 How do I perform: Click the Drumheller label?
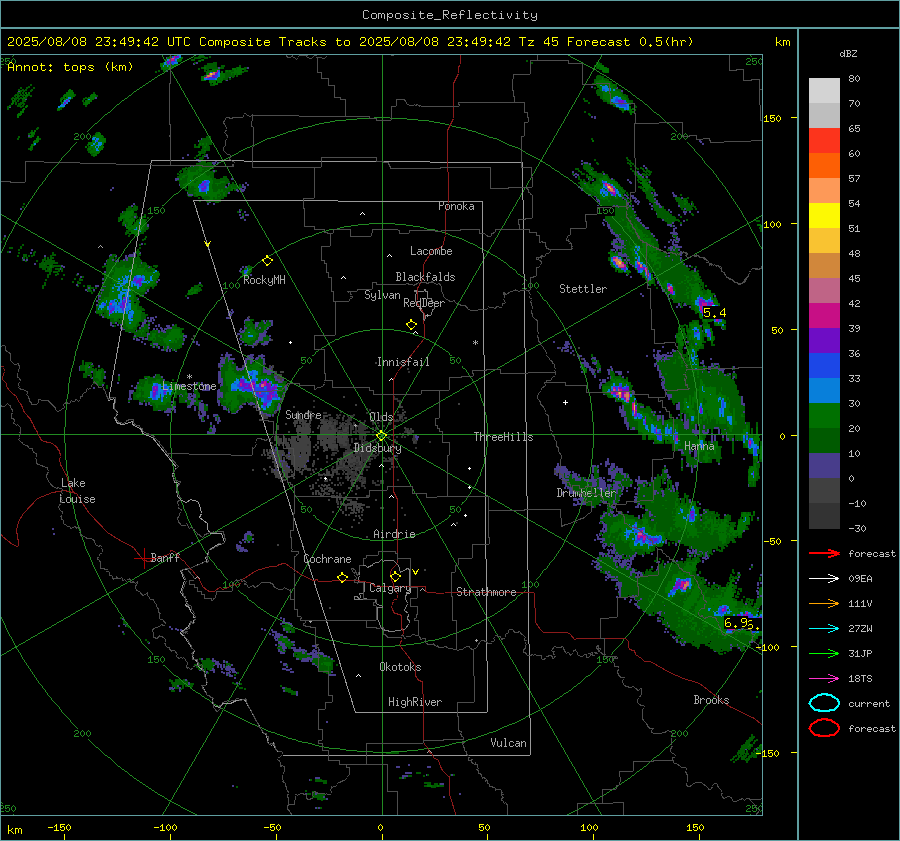click(586, 493)
